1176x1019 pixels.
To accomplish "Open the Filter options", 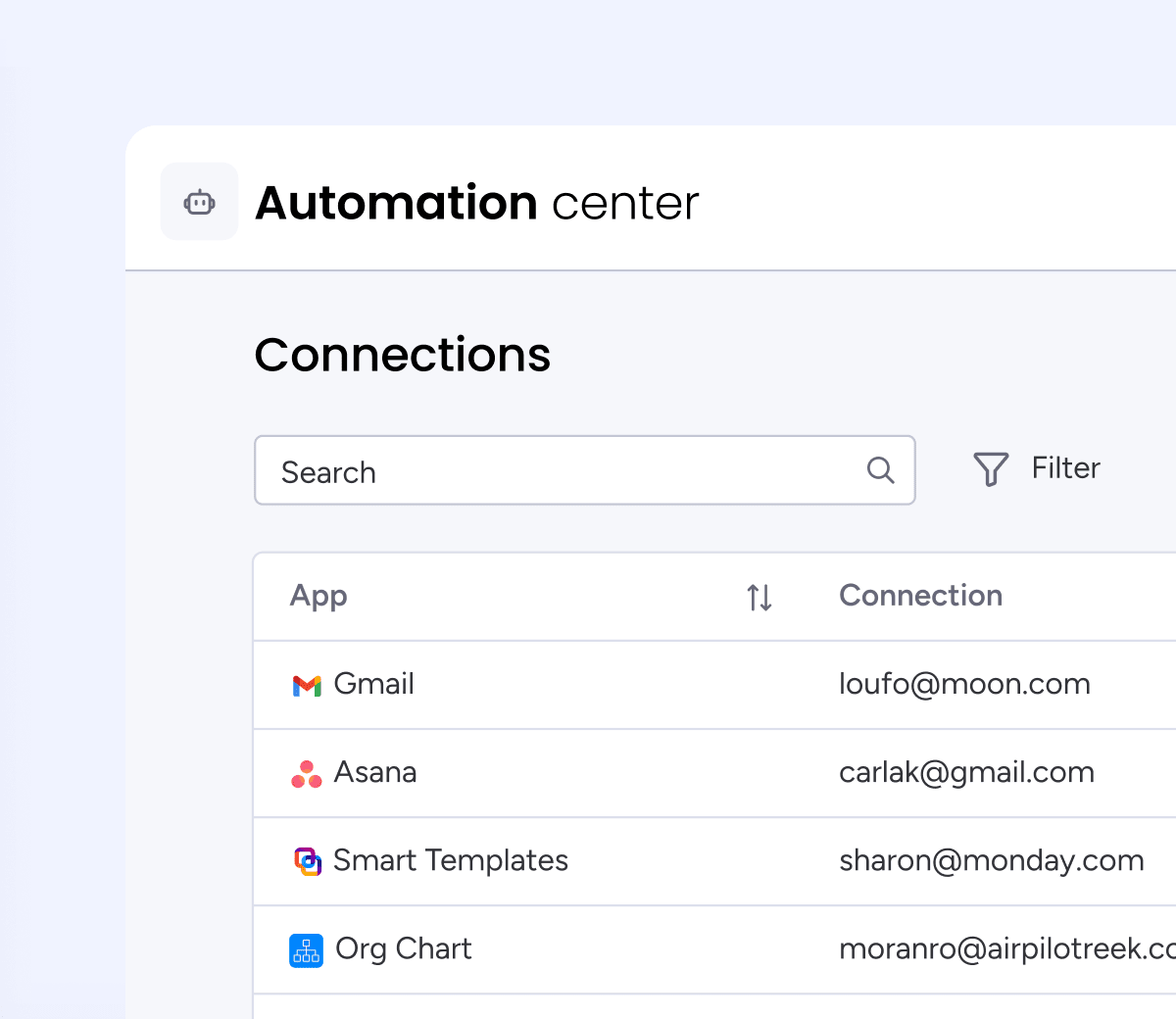I will coord(1037,468).
